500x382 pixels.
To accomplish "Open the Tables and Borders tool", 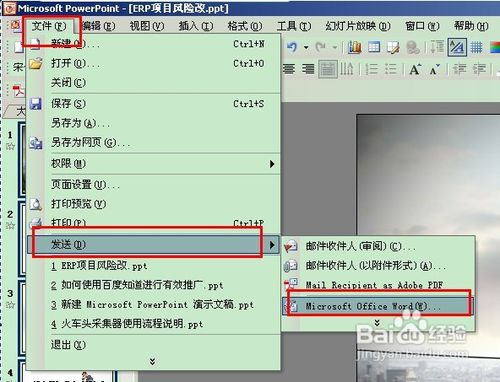I will coord(393,47).
